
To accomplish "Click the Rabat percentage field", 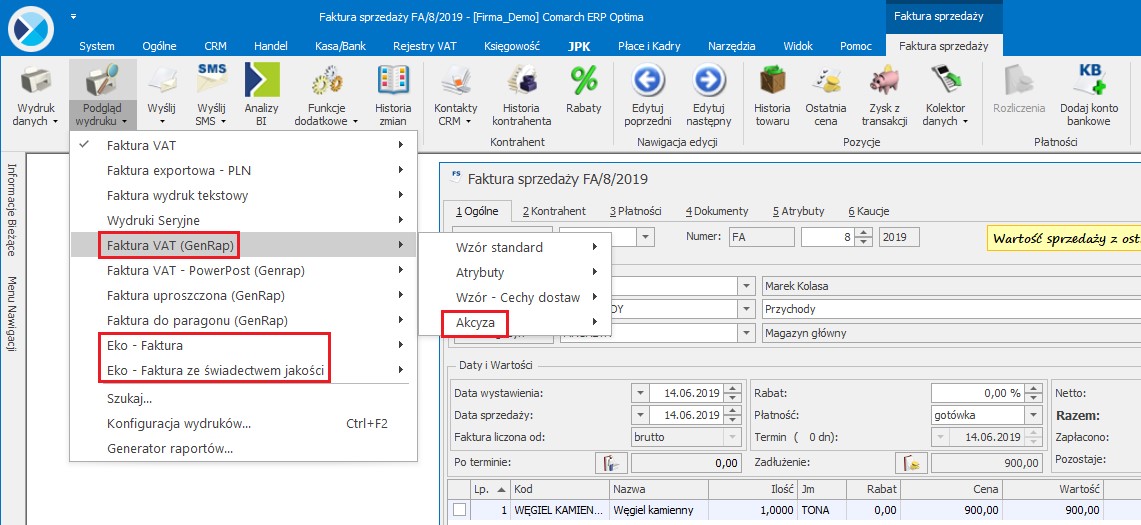I will click(978, 392).
